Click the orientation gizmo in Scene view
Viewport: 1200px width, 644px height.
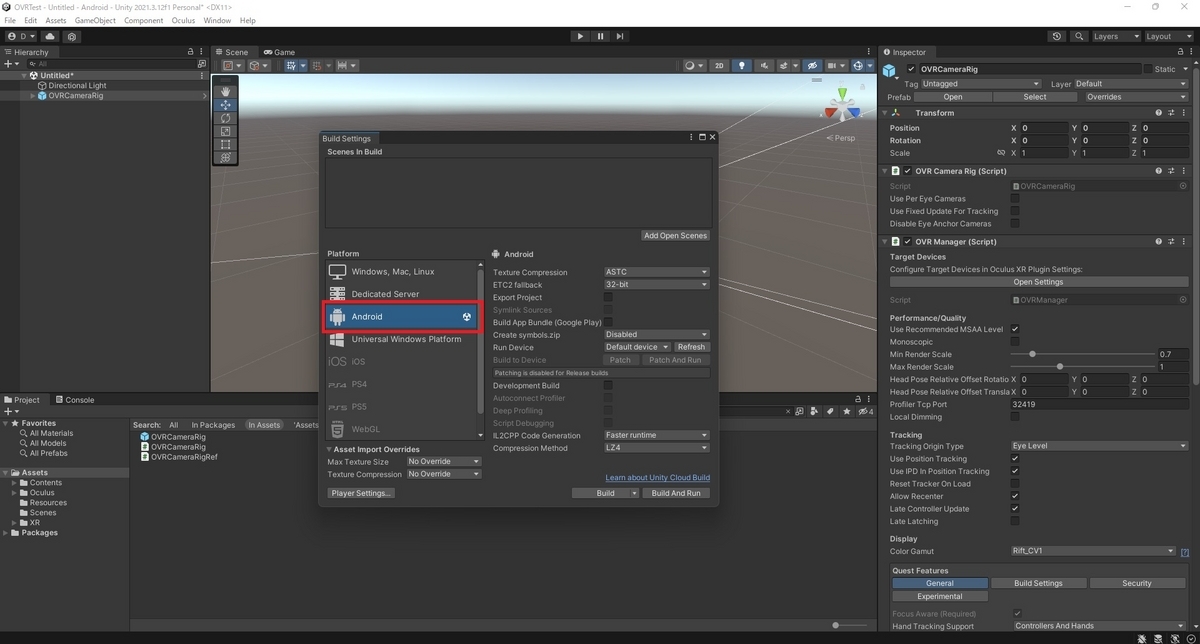click(843, 110)
